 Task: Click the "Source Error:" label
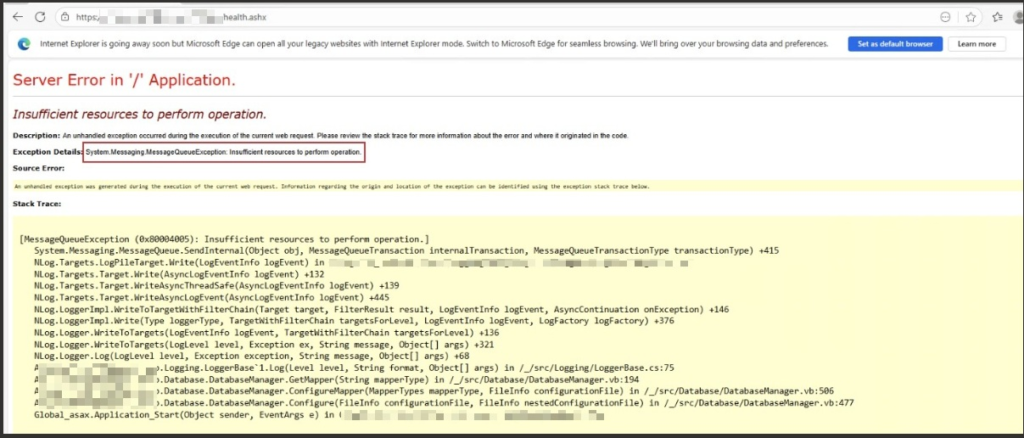coord(39,168)
